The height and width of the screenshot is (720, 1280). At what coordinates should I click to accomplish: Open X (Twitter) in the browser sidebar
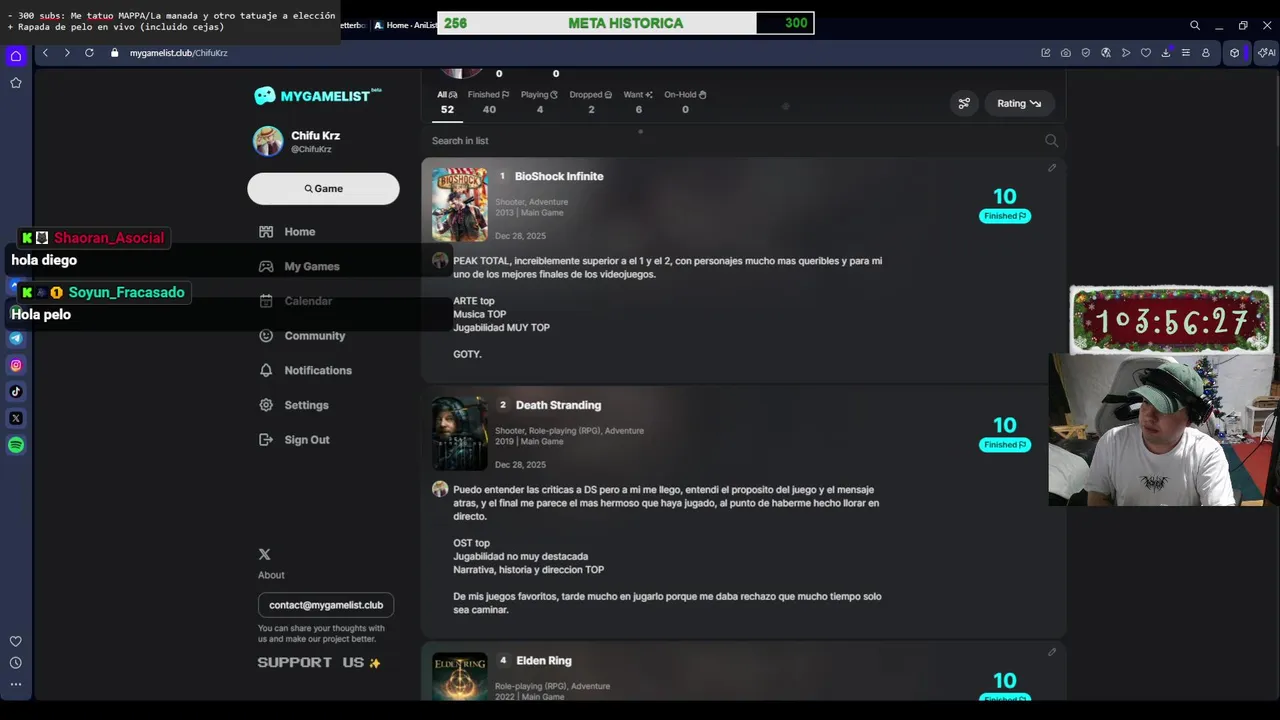click(16, 418)
